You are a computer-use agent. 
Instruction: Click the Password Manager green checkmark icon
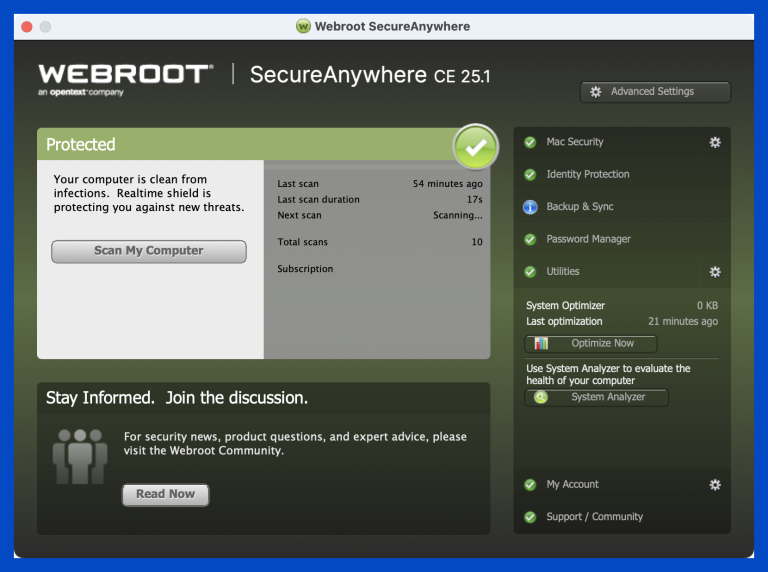coord(530,239)
